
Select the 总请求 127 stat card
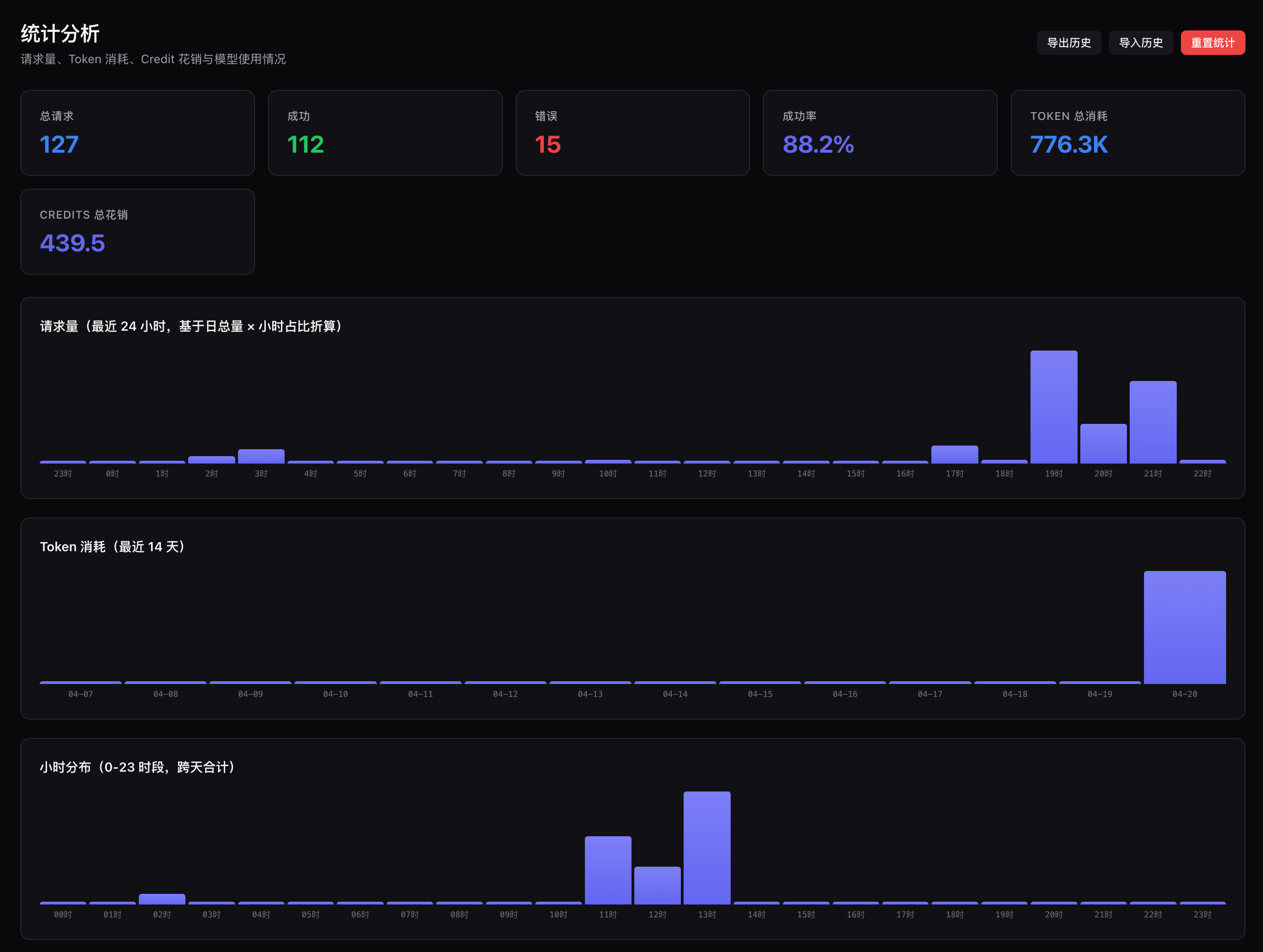pyautogui.click(x=137, y=132)
